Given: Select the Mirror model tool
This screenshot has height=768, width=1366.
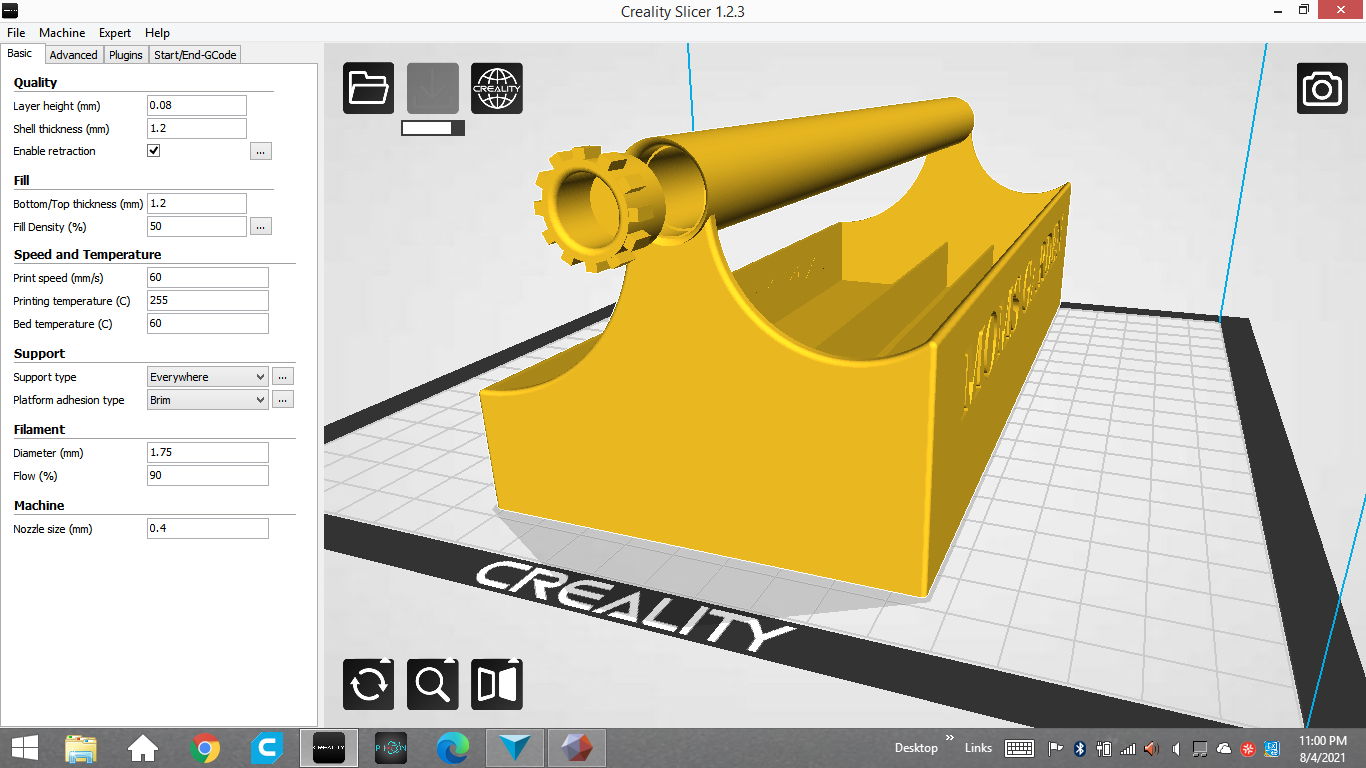Looking at the screenshot, I should tap(497, 685).
